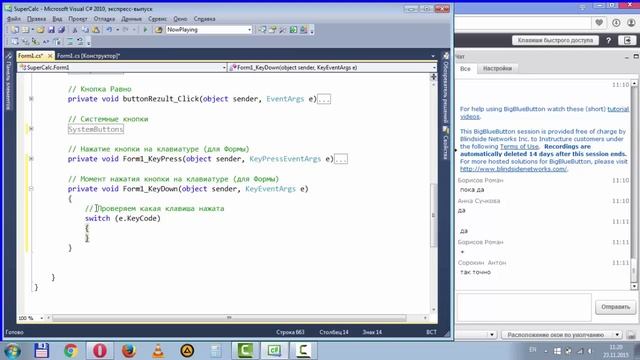Screen dimensions: 640x360
Task: Click the user profile icon in browser
Action: tap(631, 23)
